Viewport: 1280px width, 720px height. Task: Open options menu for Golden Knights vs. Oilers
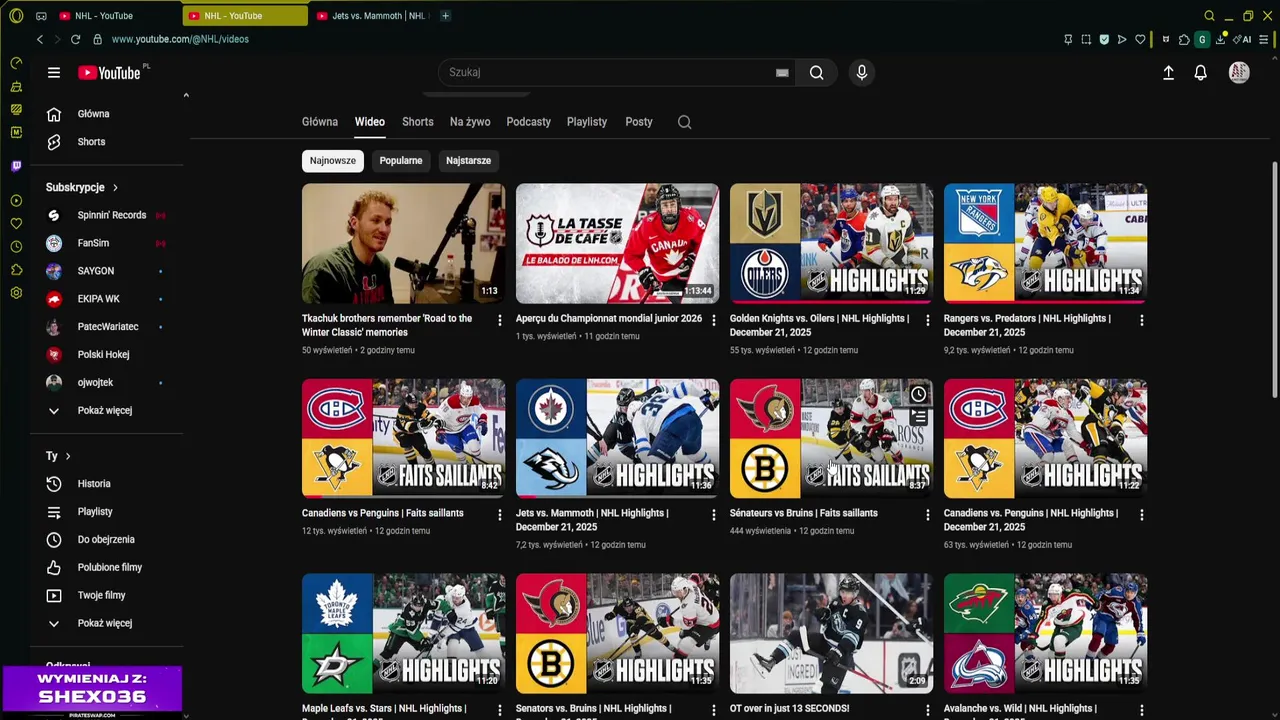(928, 320)
